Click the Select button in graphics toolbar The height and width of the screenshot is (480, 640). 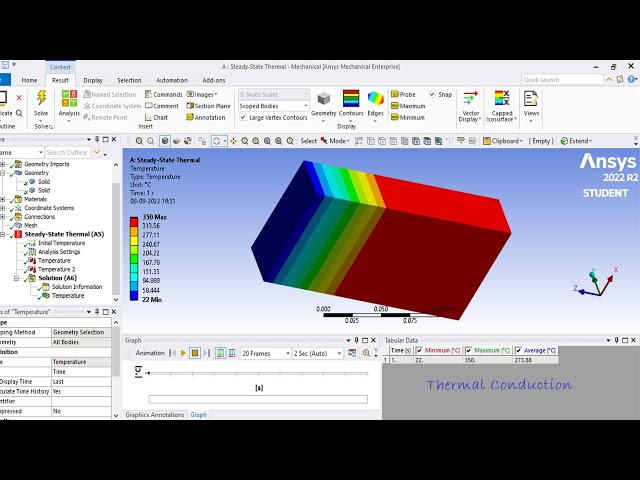pos(309,141)
